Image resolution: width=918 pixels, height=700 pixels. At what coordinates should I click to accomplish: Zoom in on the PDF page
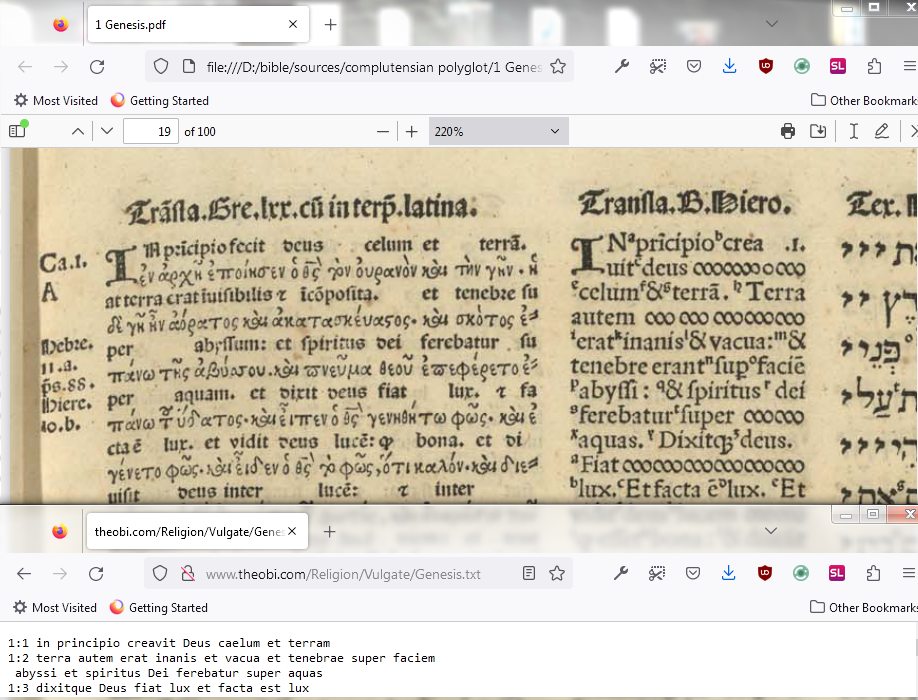[411, 131]
